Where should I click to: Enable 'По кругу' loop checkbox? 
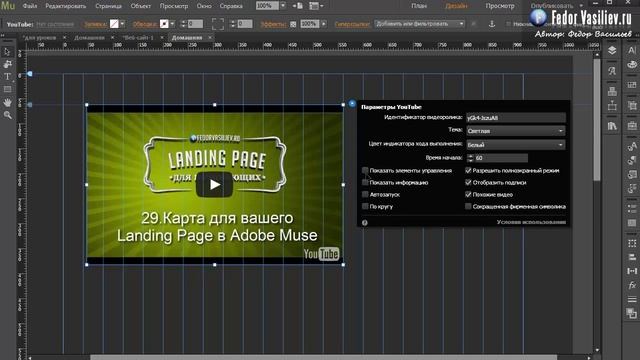click(365, 207)
